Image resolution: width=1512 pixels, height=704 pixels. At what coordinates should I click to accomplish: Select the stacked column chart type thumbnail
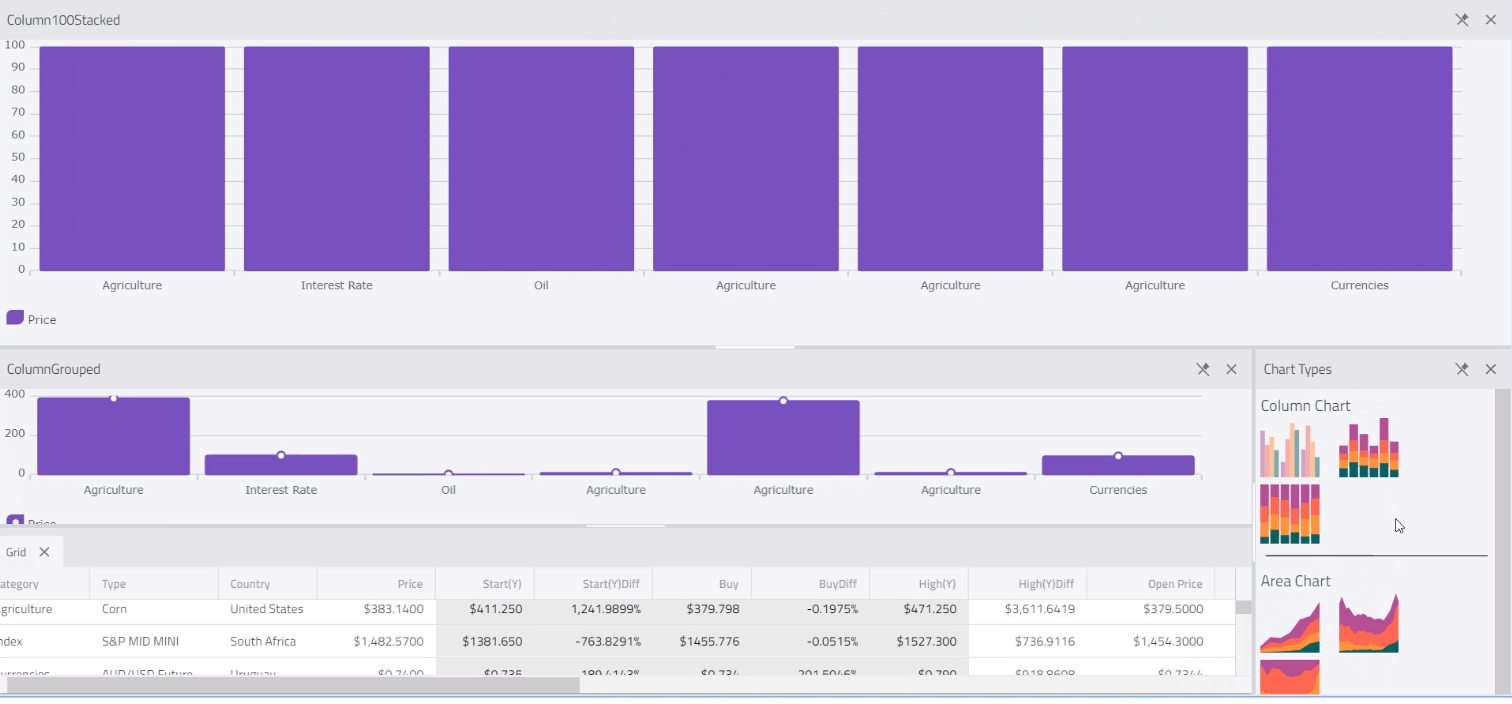[x=1368, y=449]
